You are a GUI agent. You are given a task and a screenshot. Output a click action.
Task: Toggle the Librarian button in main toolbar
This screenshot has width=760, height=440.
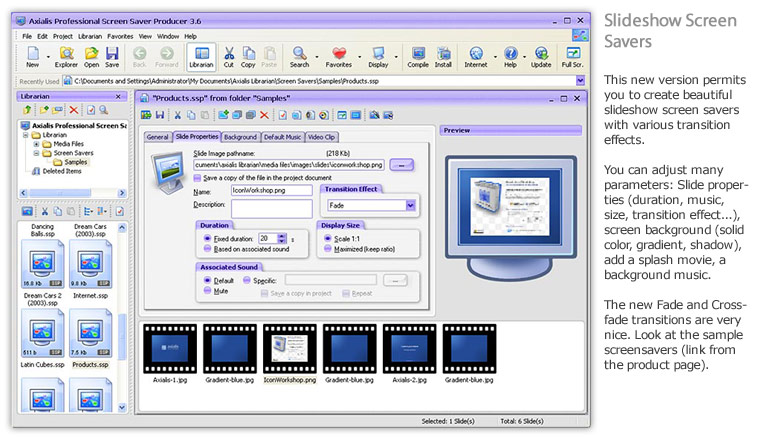pos(201,57)
